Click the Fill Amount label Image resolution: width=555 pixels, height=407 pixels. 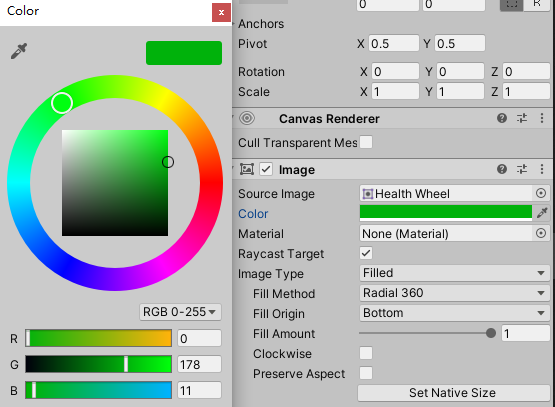click(x=284, y=334)
